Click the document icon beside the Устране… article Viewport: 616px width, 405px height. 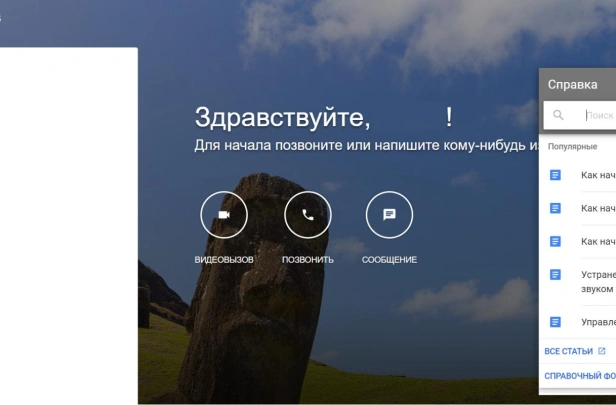coord(555,275)
